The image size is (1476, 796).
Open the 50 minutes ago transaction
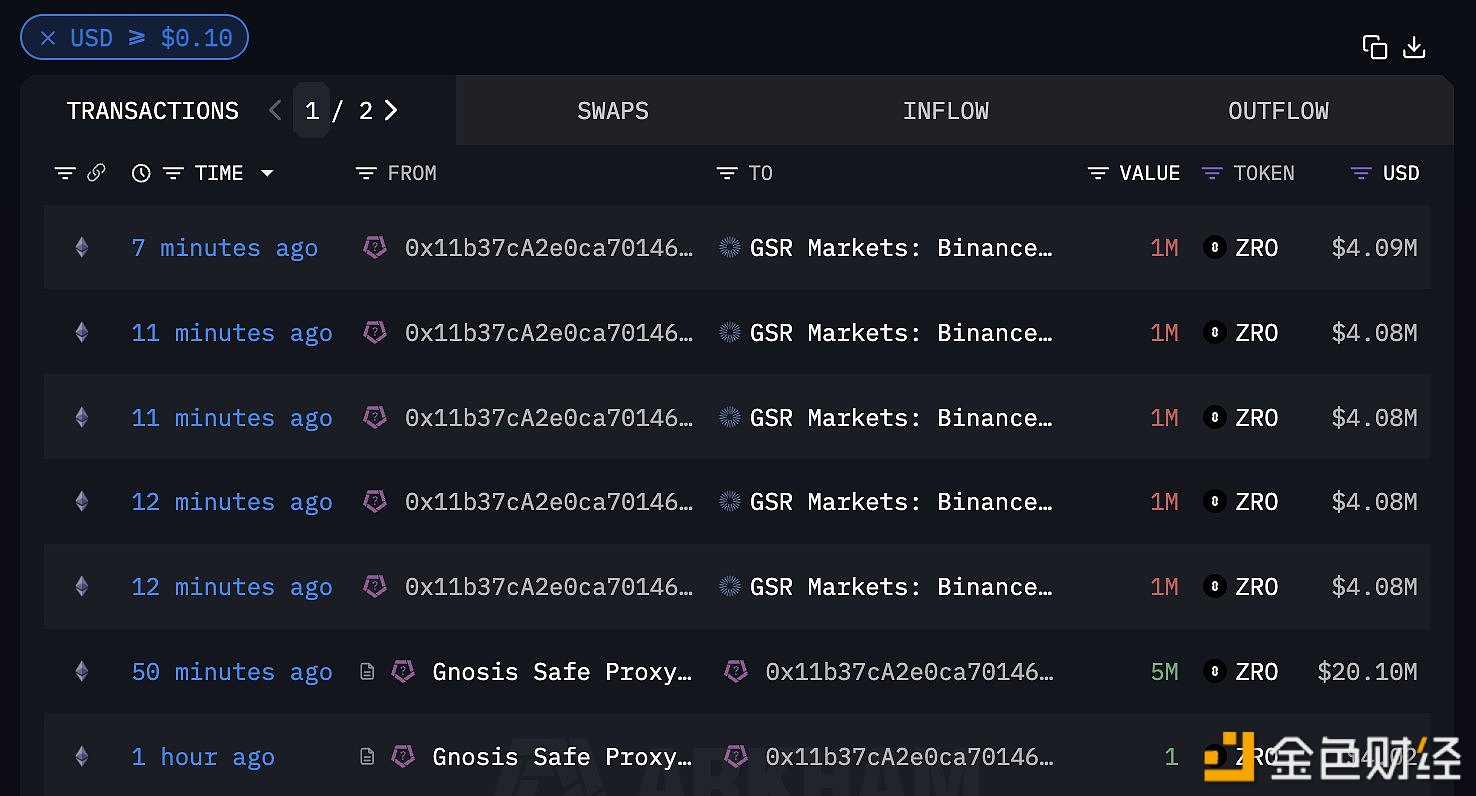[x=232, y=672]
